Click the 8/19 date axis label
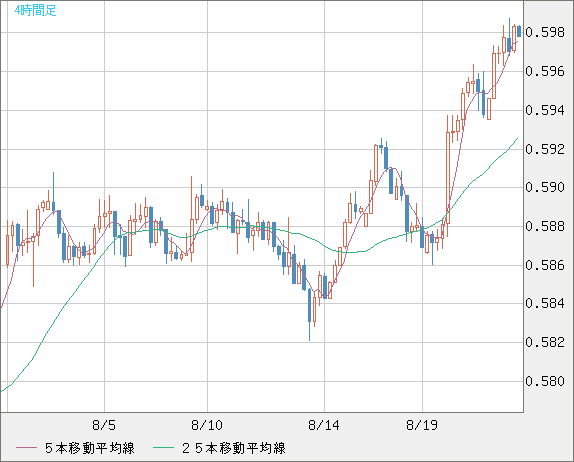574x462 pixels. coord(422,425)
